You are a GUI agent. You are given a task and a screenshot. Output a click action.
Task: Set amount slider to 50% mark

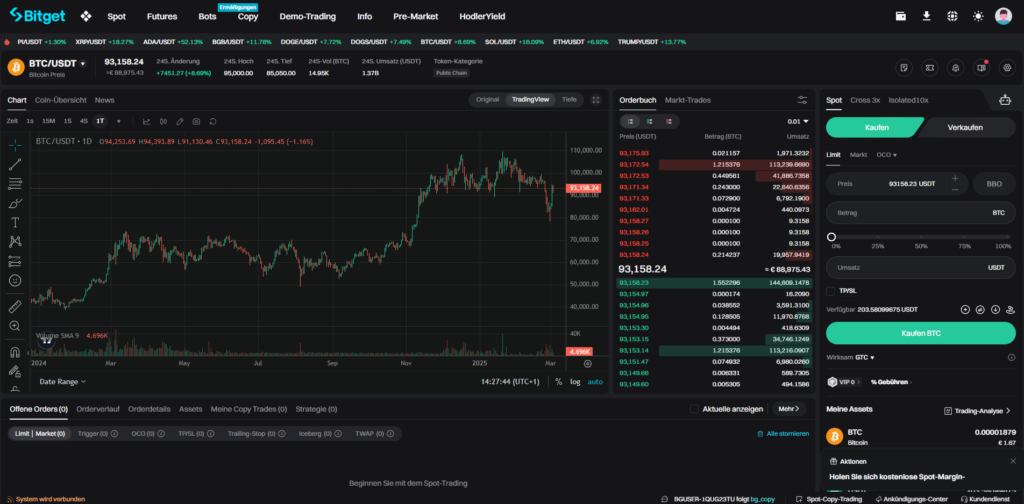(921, 237)
